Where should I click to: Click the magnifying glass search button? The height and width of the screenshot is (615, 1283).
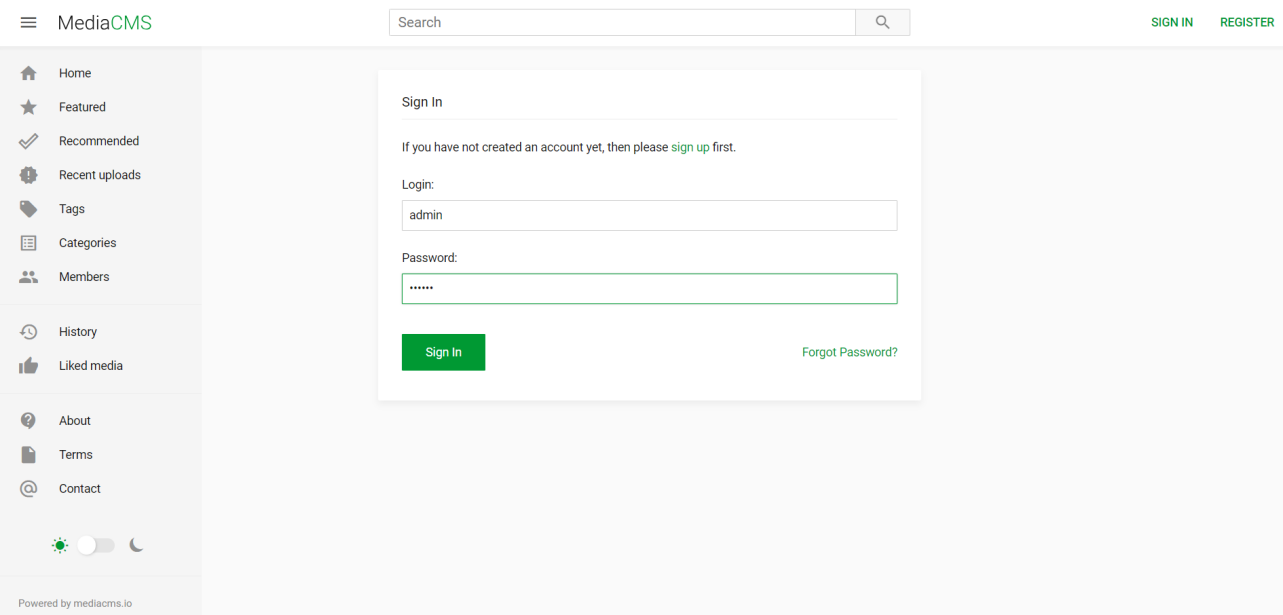pos(882,22)
